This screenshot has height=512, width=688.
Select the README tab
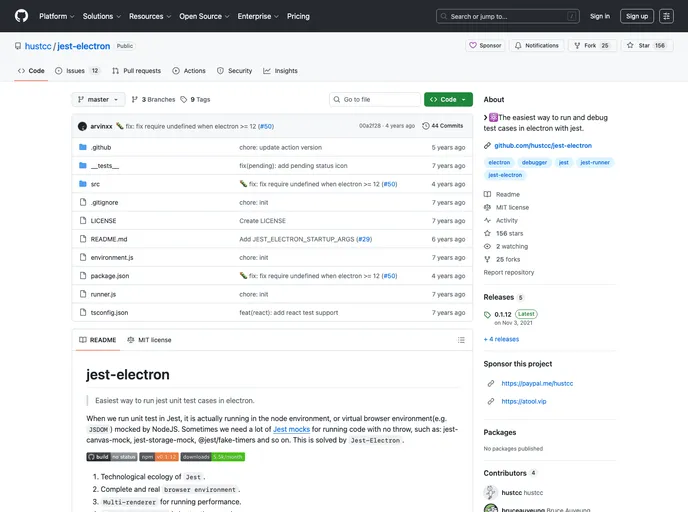pyautogui.click(x=97, y=340)
